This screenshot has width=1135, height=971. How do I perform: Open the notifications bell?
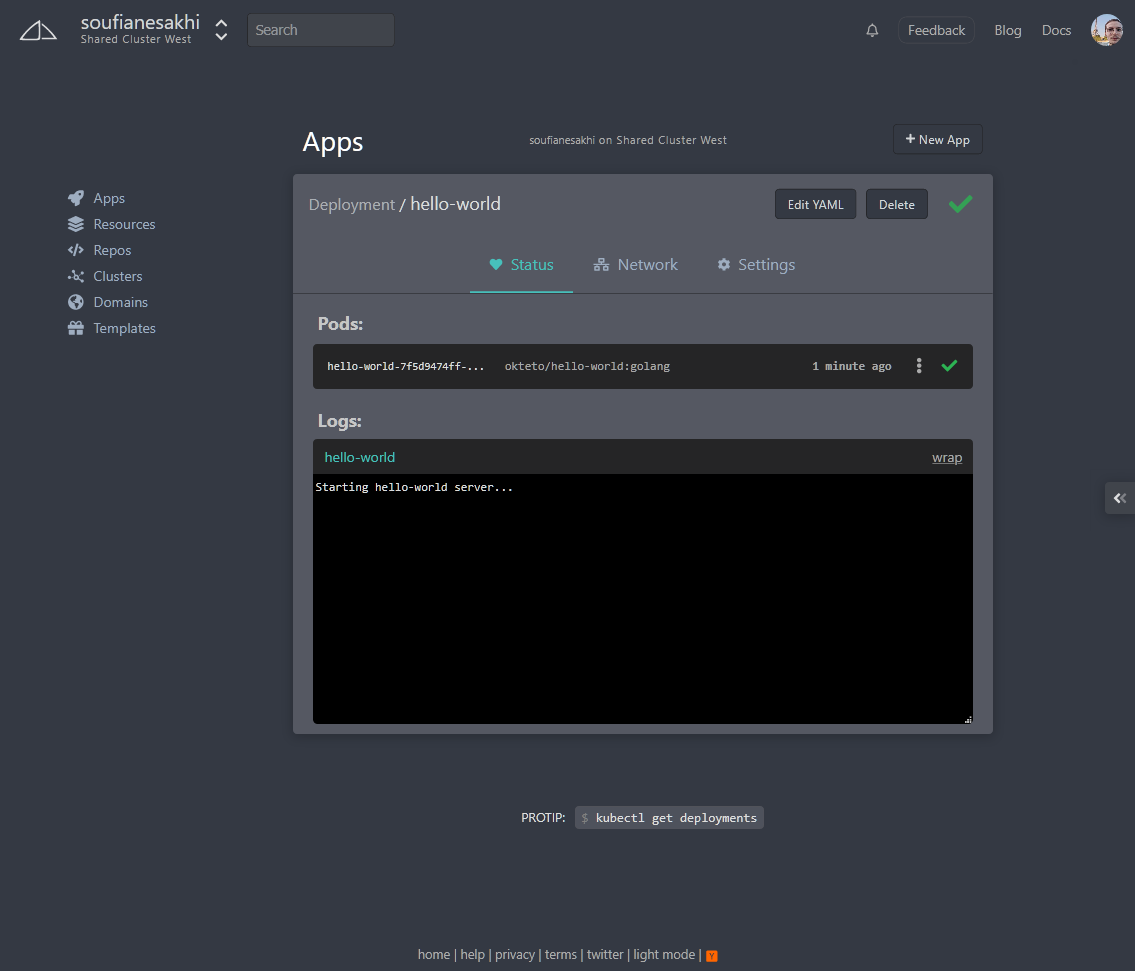872,30
